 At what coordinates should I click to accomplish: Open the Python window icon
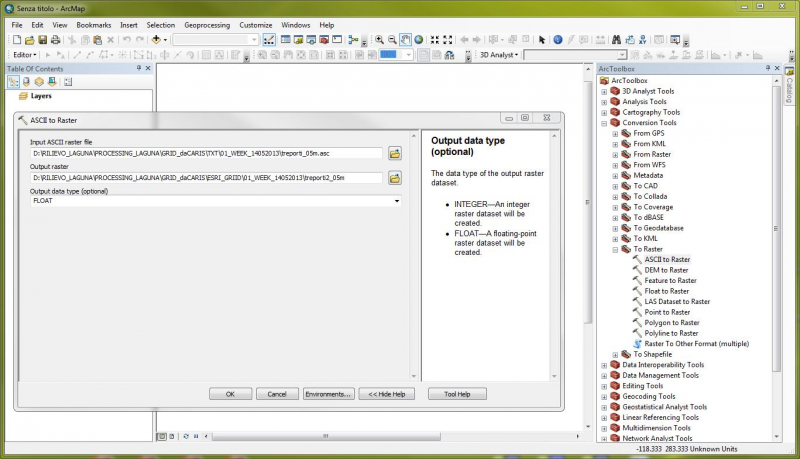(x=337, y=40)
